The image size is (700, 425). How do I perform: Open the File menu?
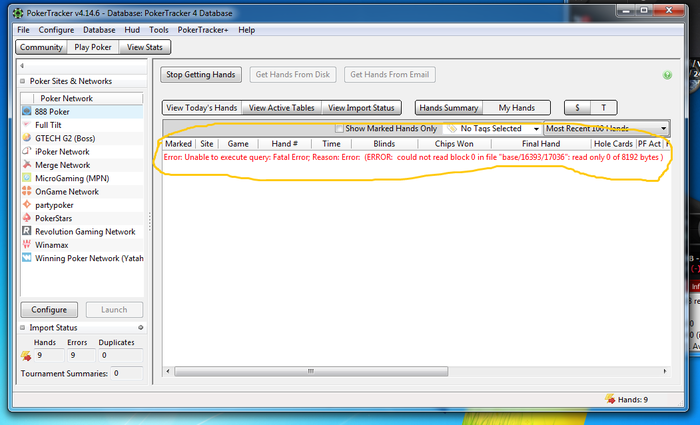pos(23,30)
